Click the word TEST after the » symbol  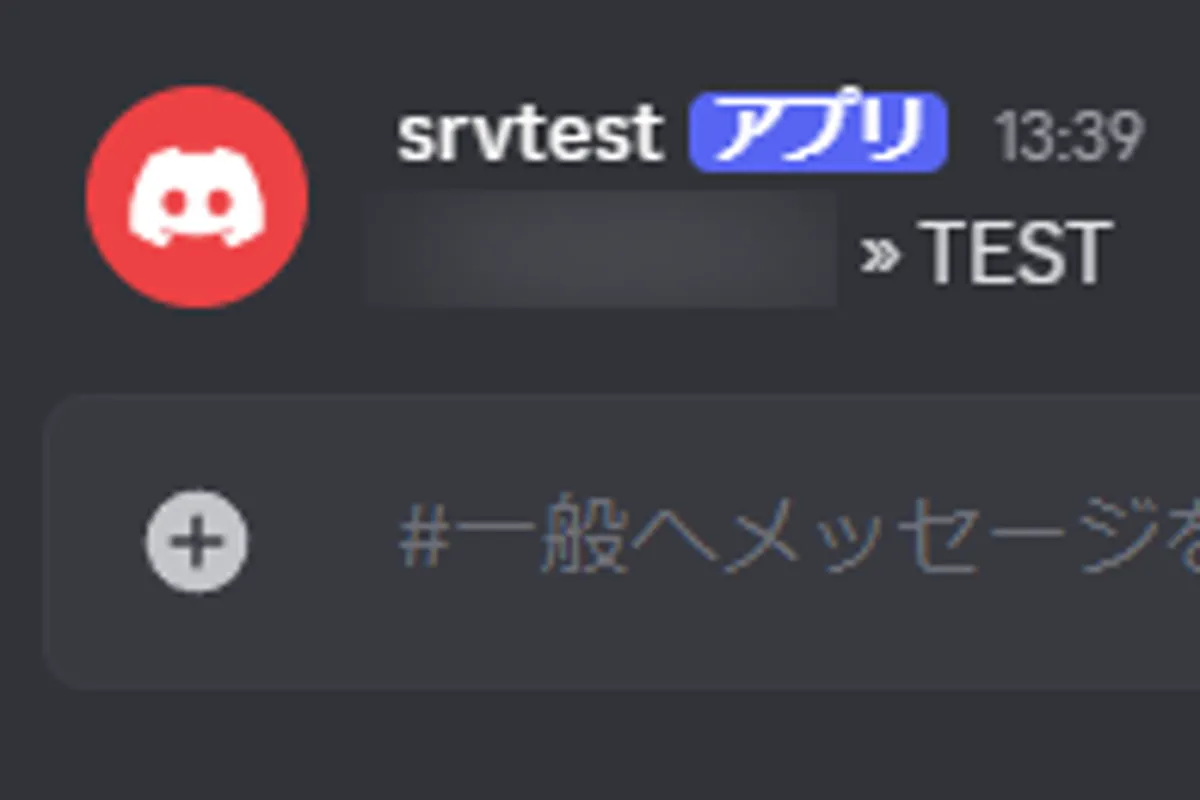pos(1016,254)
